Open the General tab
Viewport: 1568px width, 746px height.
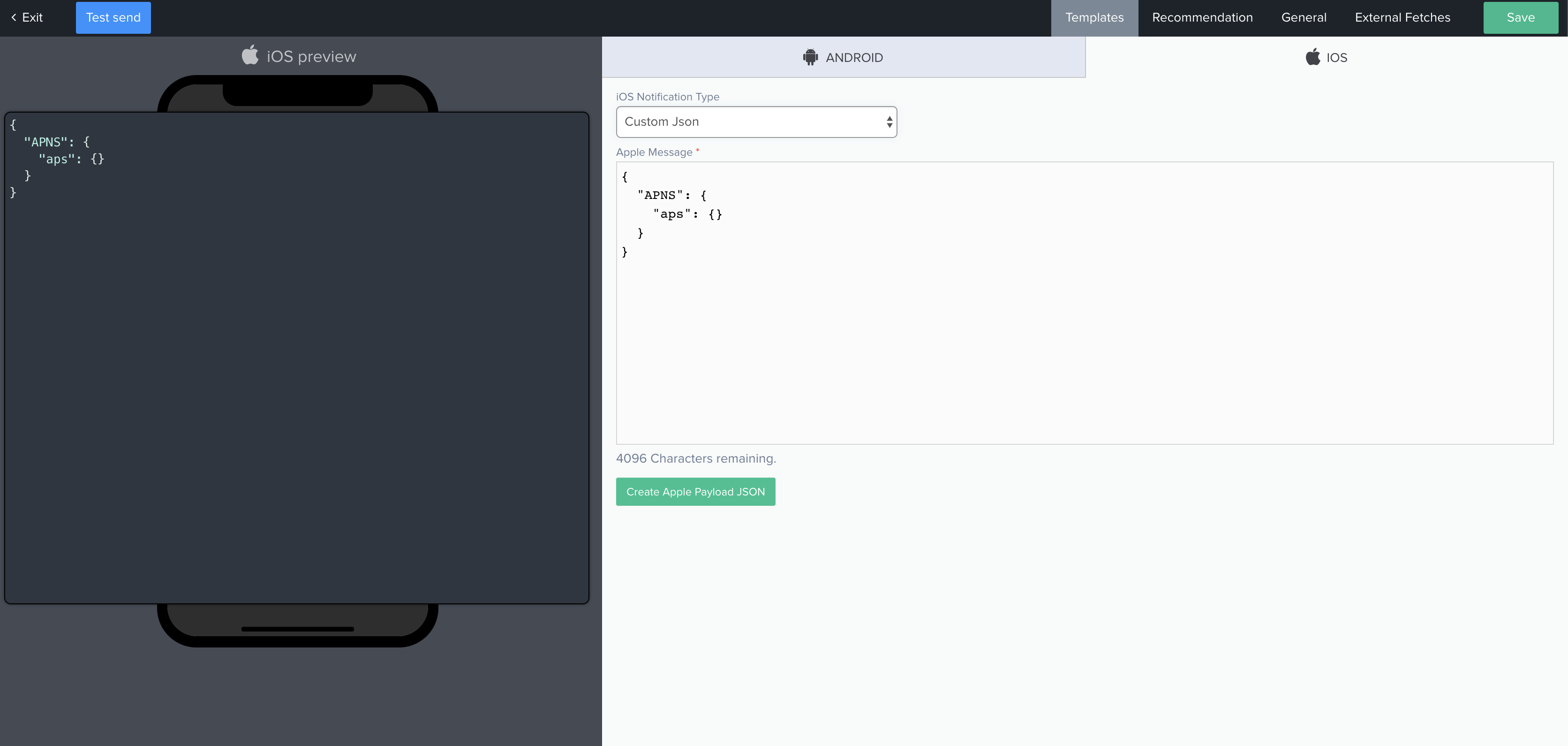1304,18
